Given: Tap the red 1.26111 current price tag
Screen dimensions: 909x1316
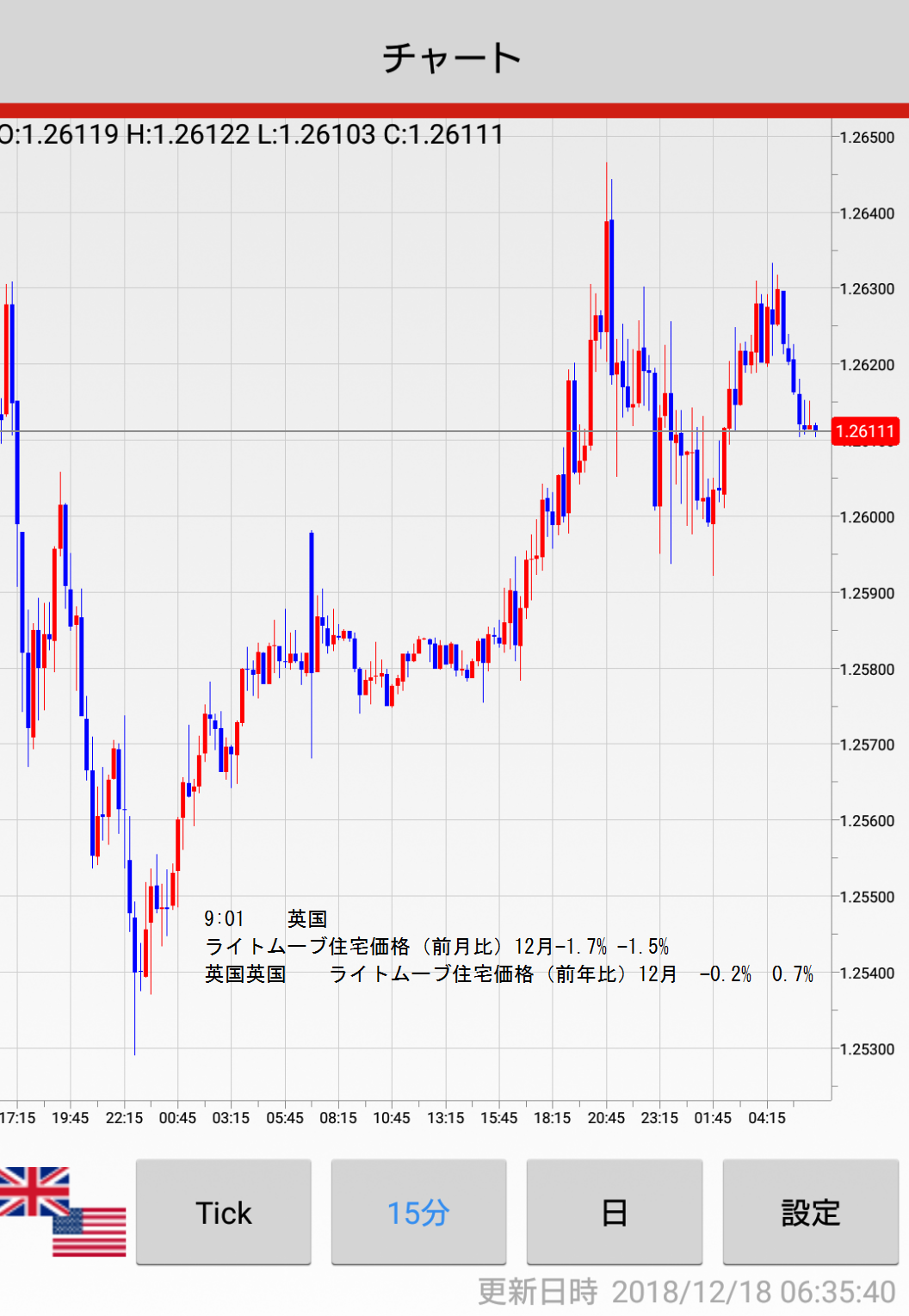Looking at the screenshot, I should coord(865,431).
